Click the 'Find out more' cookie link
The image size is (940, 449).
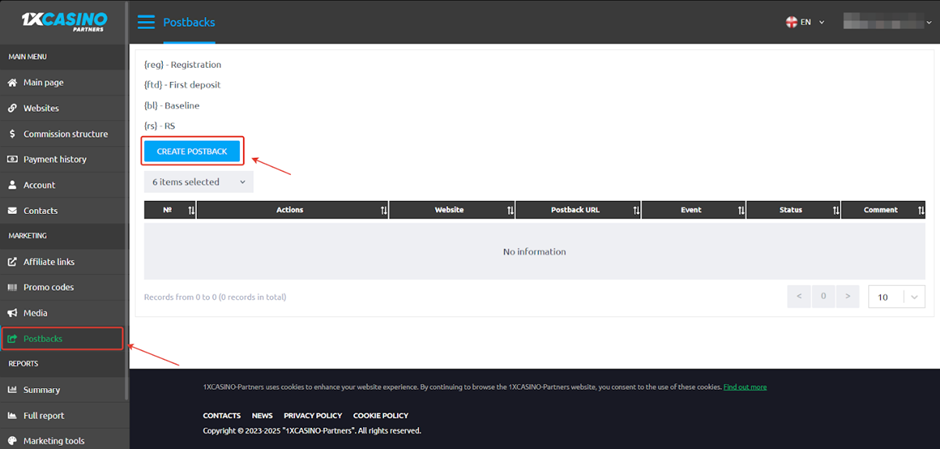click(744, 387)
